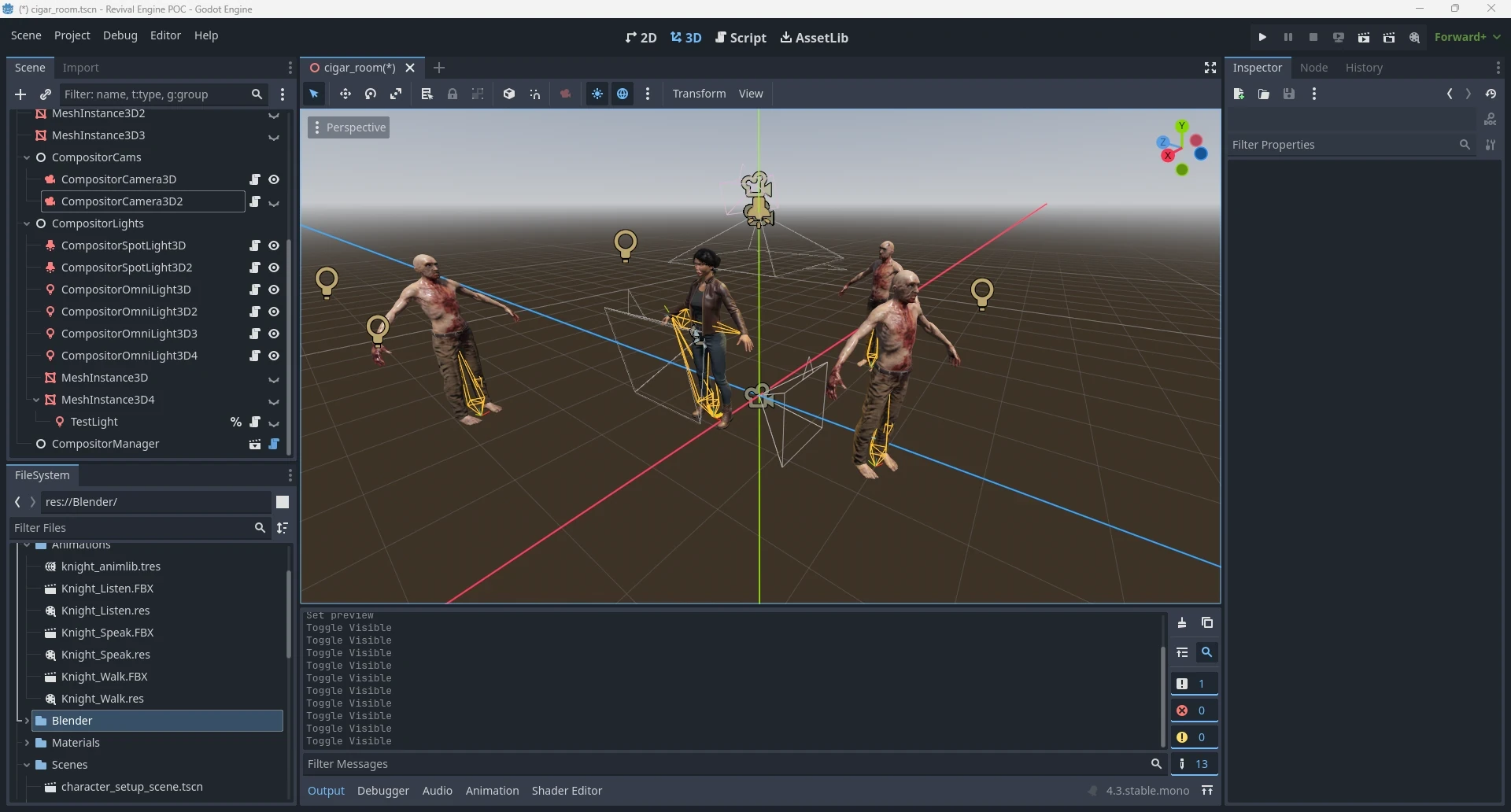Switch to 2D workspace
Image resolution: width=1511 pixels, height=812 pixels.
(641, 38)
